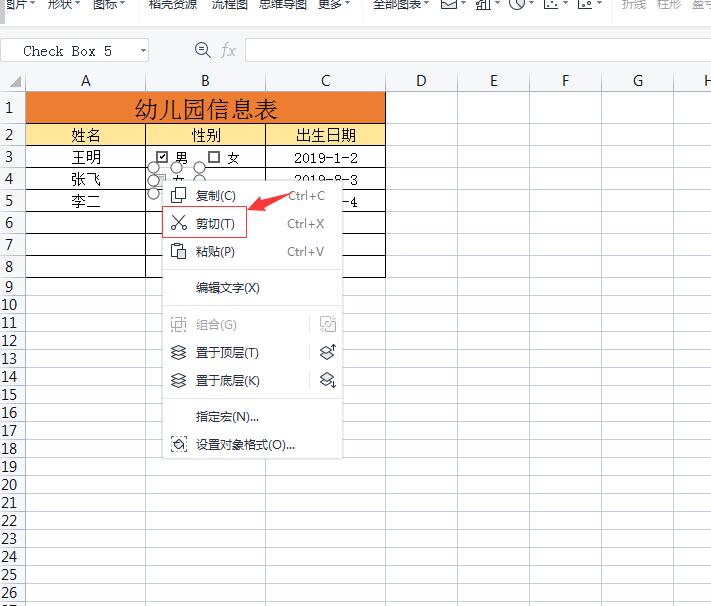Viewport: 711px width, 606px height.
Task: Open 指定宏(N)... assign macro
Action: click(x=252, y=416)
